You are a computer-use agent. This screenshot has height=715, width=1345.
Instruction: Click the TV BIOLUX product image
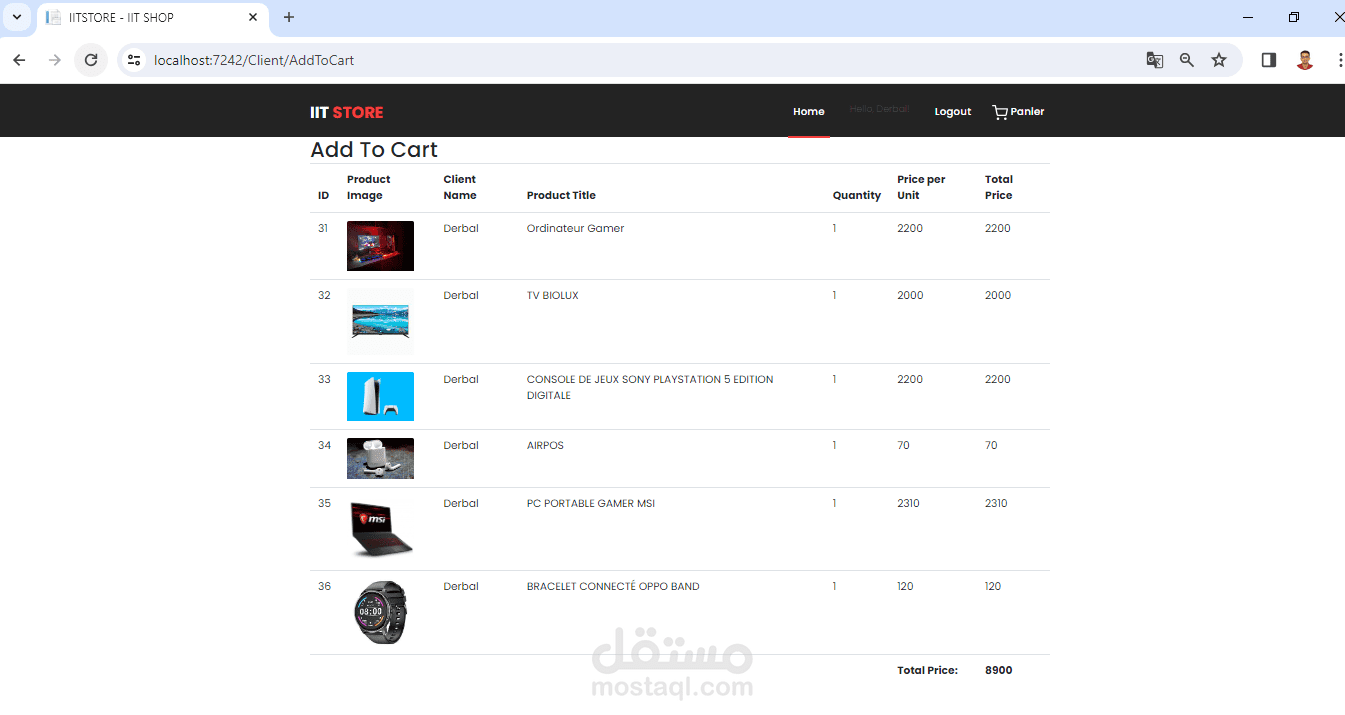(380, 321)
